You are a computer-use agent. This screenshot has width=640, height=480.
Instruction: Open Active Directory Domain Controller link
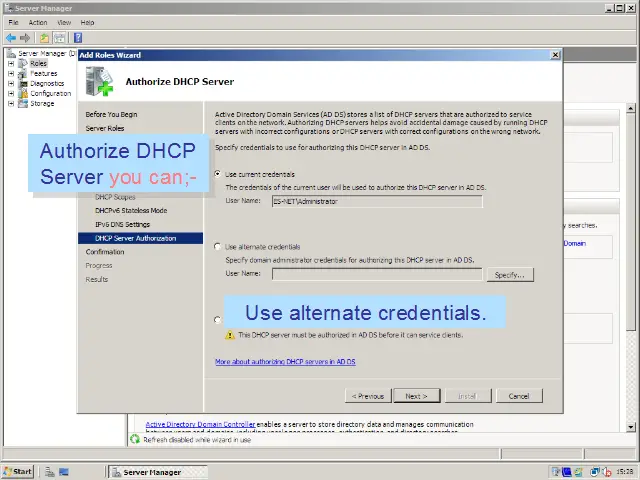(200, 424)
